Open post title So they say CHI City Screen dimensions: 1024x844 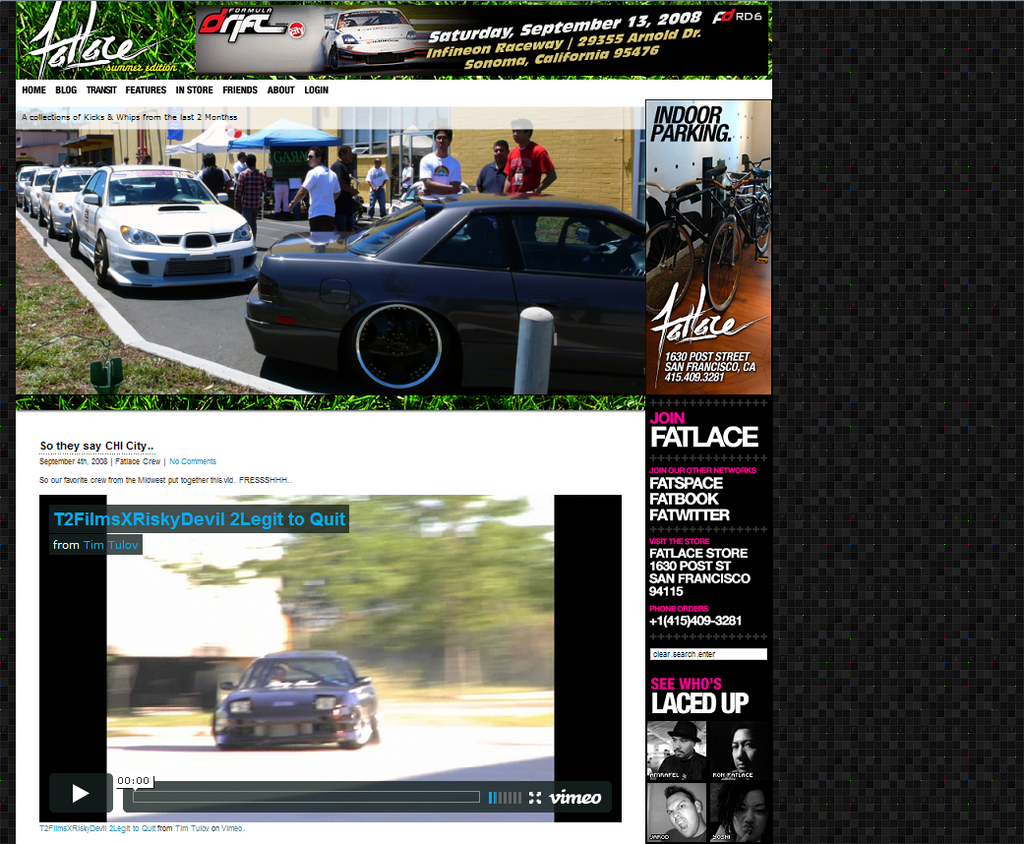[97, 446]
